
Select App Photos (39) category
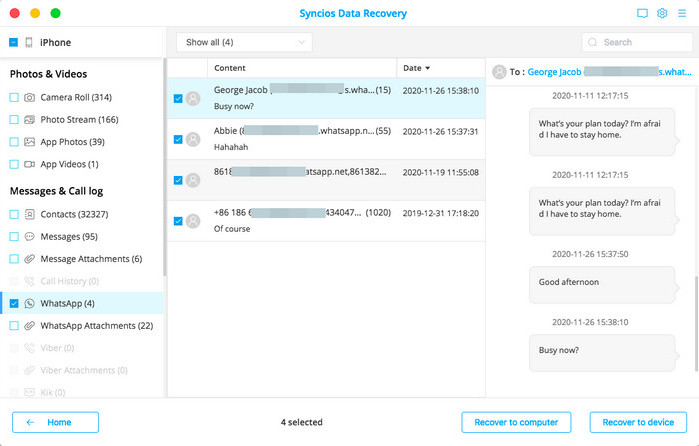click(82, 142)
